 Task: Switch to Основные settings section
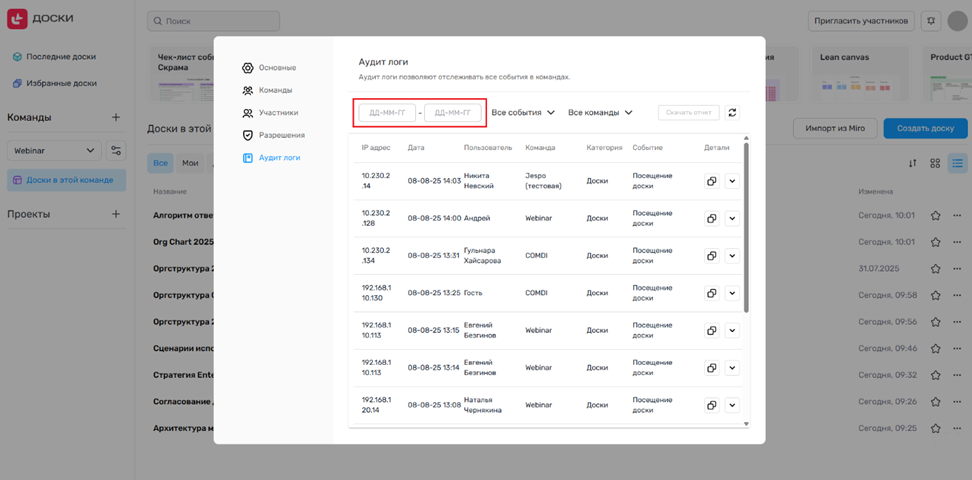276,68
